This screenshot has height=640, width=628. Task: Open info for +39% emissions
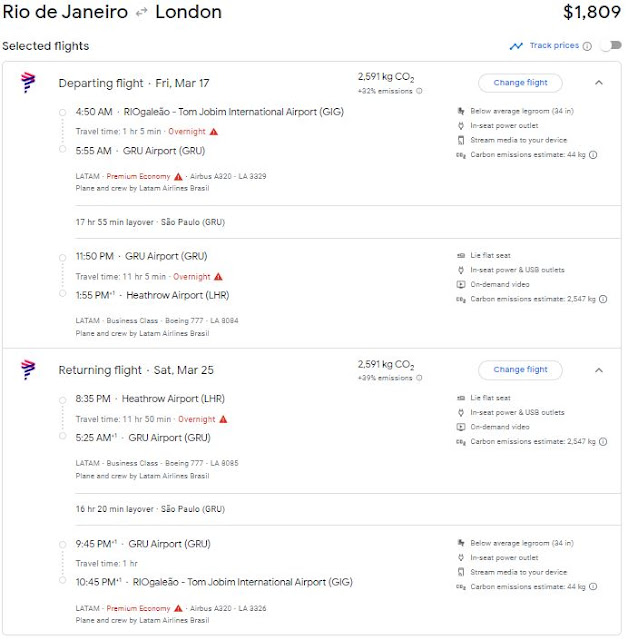coord(419,378)
